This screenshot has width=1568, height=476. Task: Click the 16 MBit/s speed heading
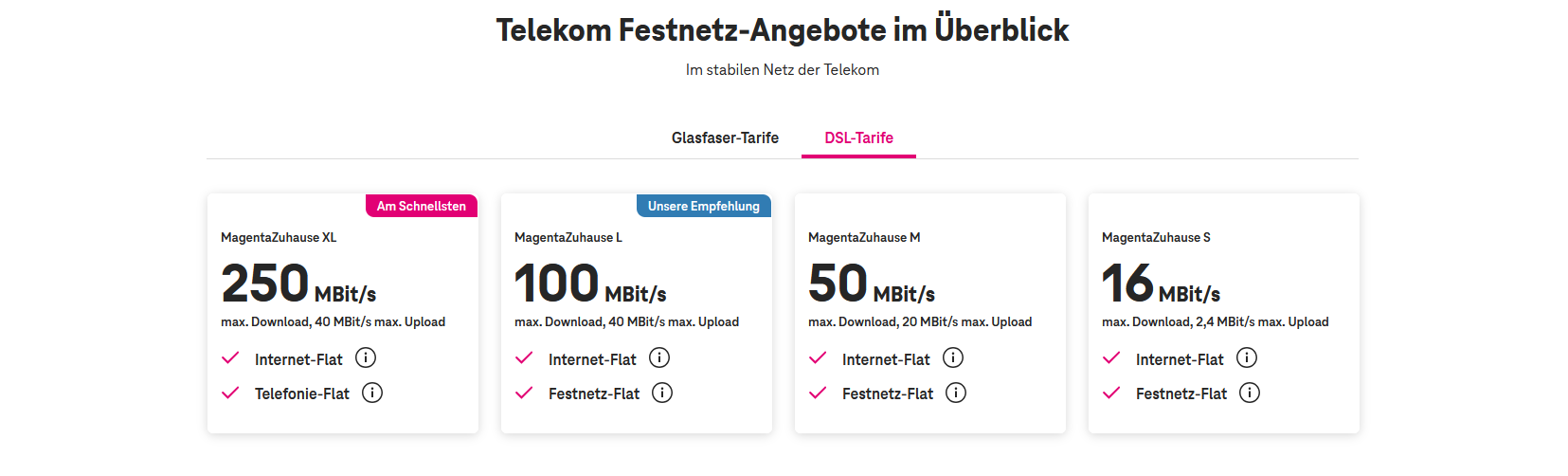click(x=1161, y=284)
